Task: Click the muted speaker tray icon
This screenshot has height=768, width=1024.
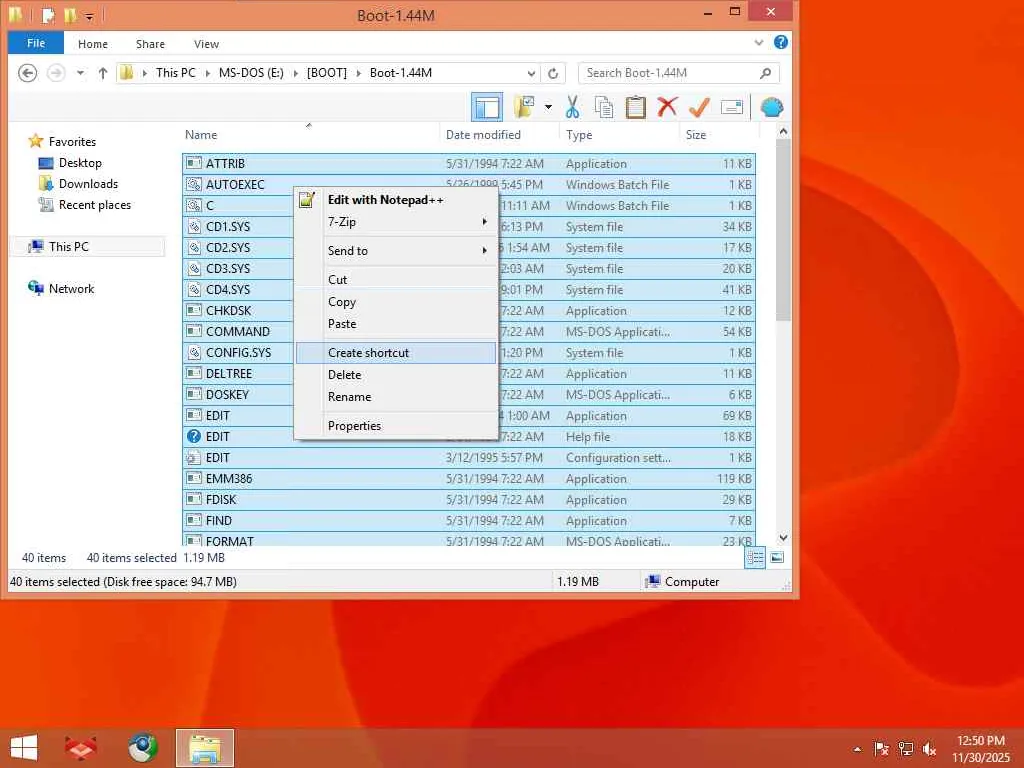Action: (x=929, y=749)
